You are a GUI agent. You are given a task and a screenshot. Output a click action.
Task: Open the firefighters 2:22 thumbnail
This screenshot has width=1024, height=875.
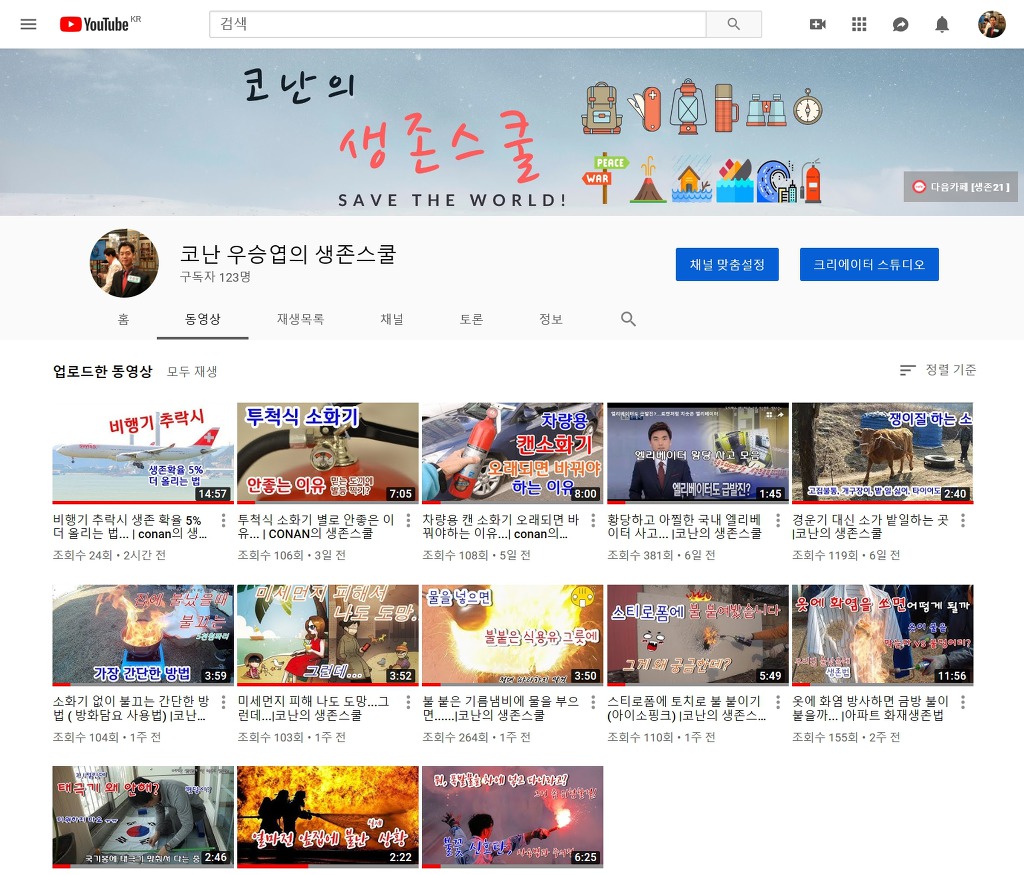(x=328, y=817)
